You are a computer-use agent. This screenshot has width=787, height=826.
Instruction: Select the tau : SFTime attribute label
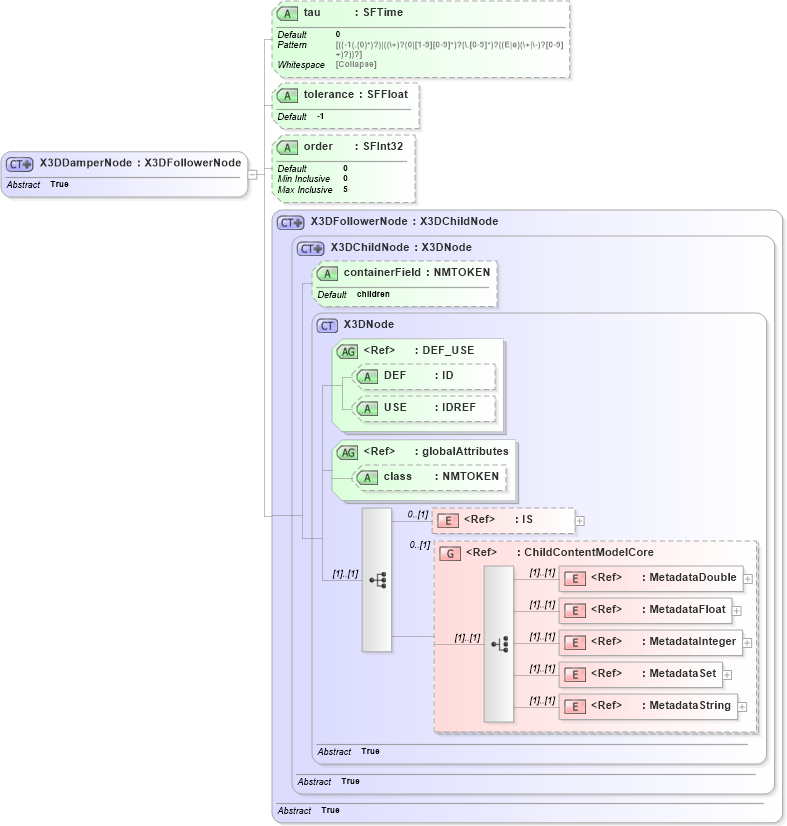pos(353,13)
